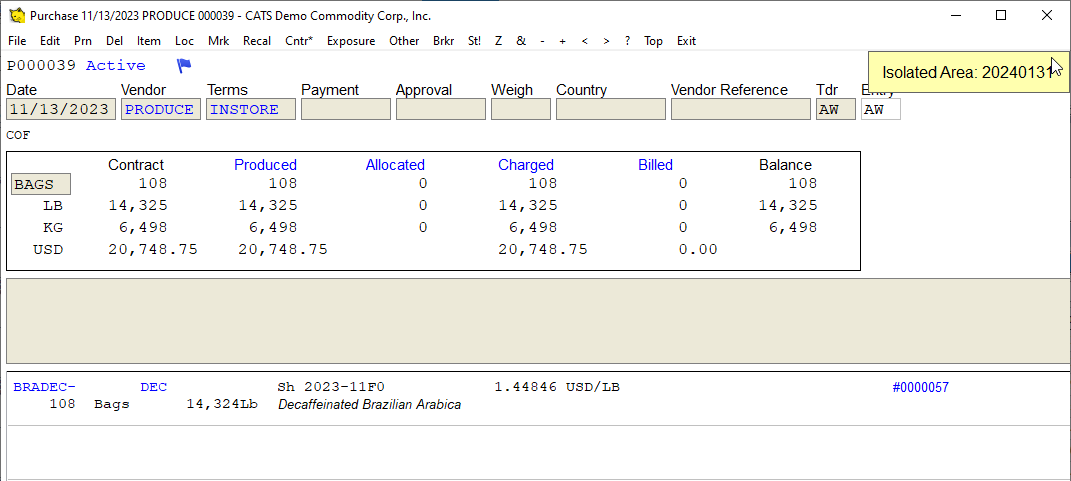This screenshot has width=1071, height=481.
Task: Open the ? help menu
Action: [627, 41]
